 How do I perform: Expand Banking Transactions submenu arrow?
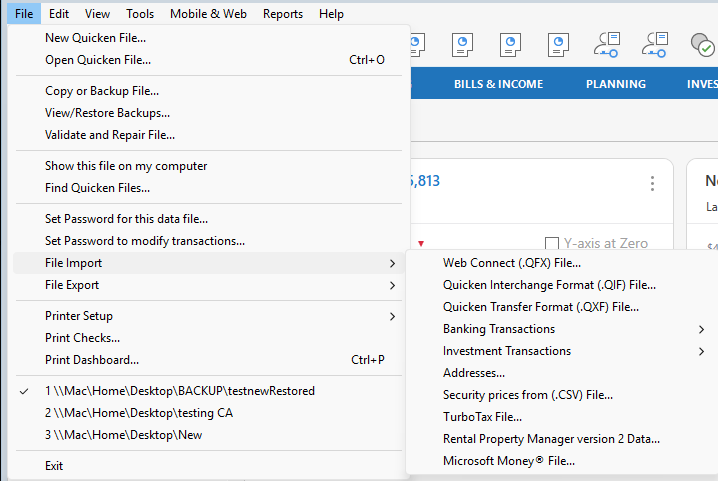pos(701,329)
